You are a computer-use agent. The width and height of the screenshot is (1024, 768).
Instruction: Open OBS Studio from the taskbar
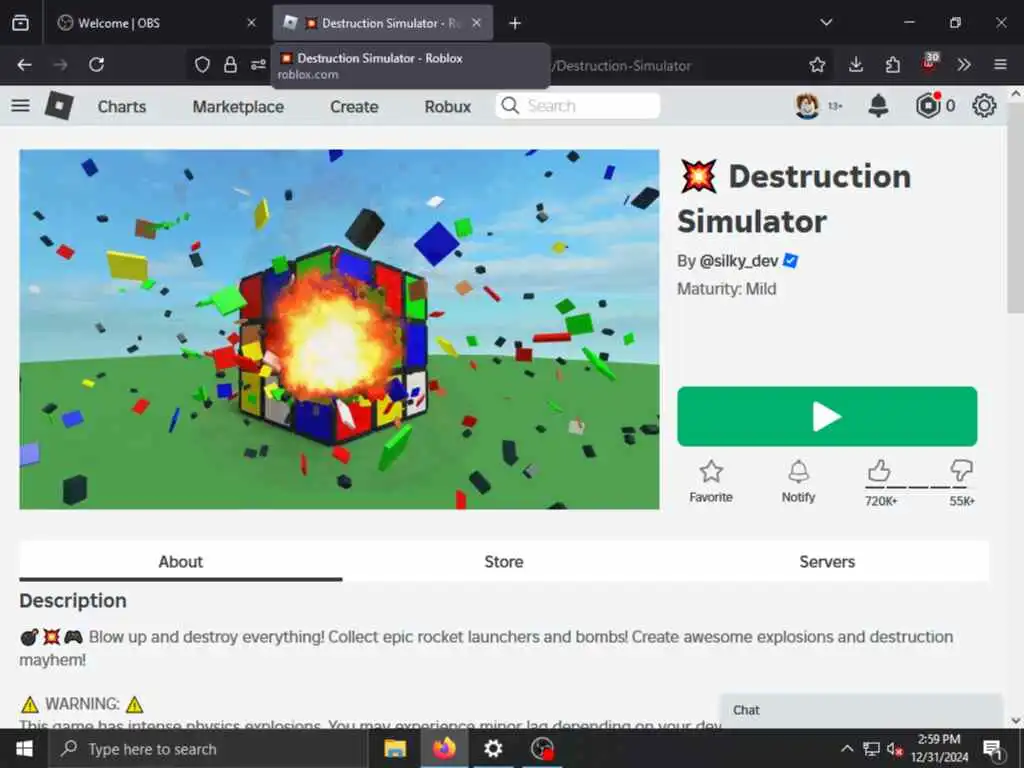(542, 748)
